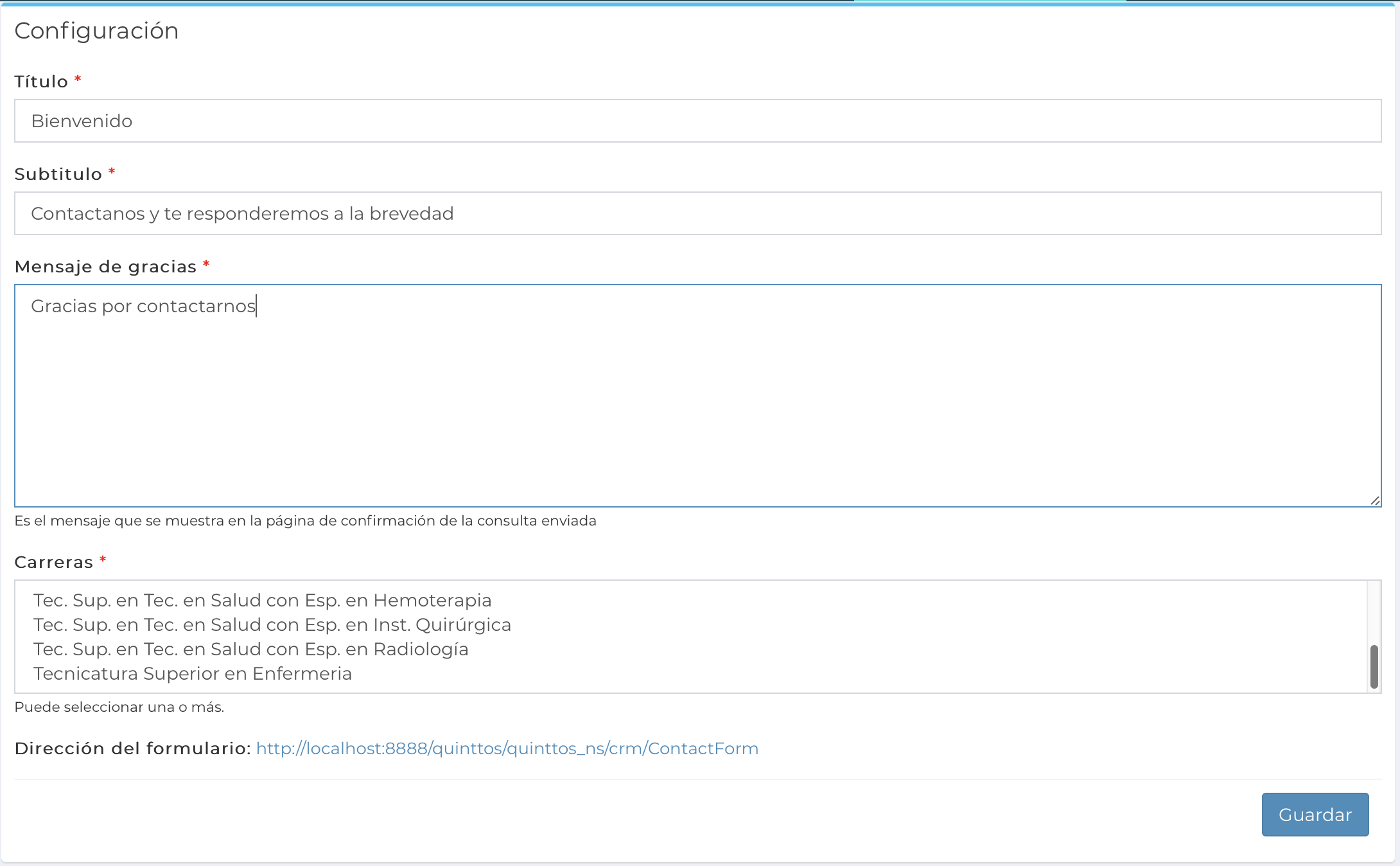Click the textarea resize handle corner
This screenshot has height=866, width=1400.
(1374, 500)
